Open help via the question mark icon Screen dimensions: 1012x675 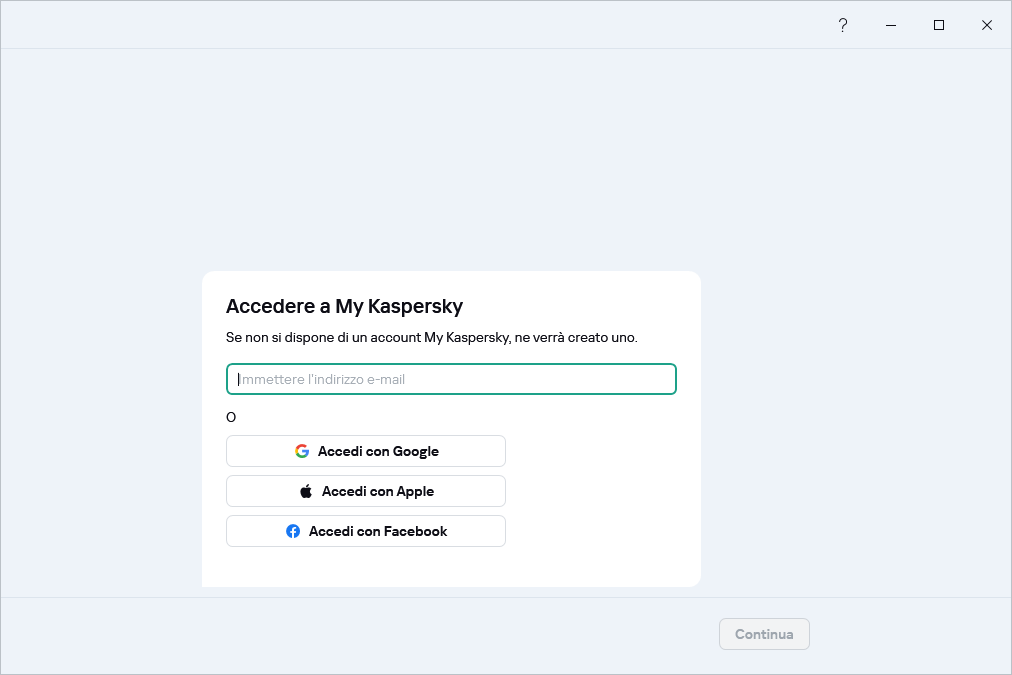tap(842, 25)
